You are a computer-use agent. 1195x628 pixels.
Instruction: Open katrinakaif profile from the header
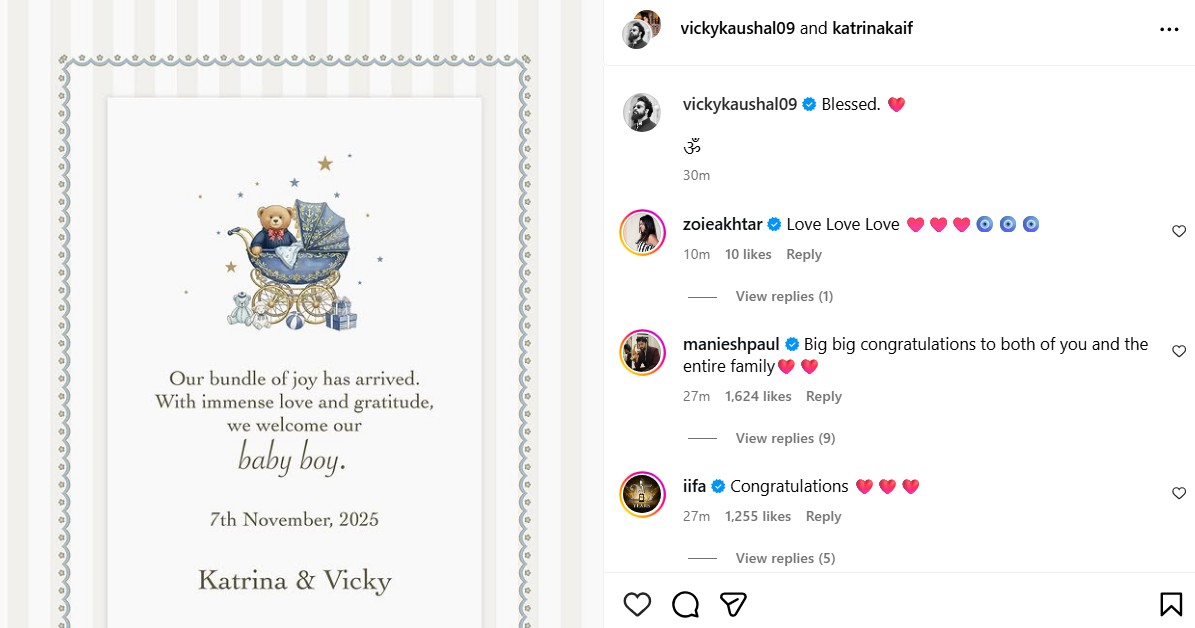pyautogui.click(x=872, y=28)
